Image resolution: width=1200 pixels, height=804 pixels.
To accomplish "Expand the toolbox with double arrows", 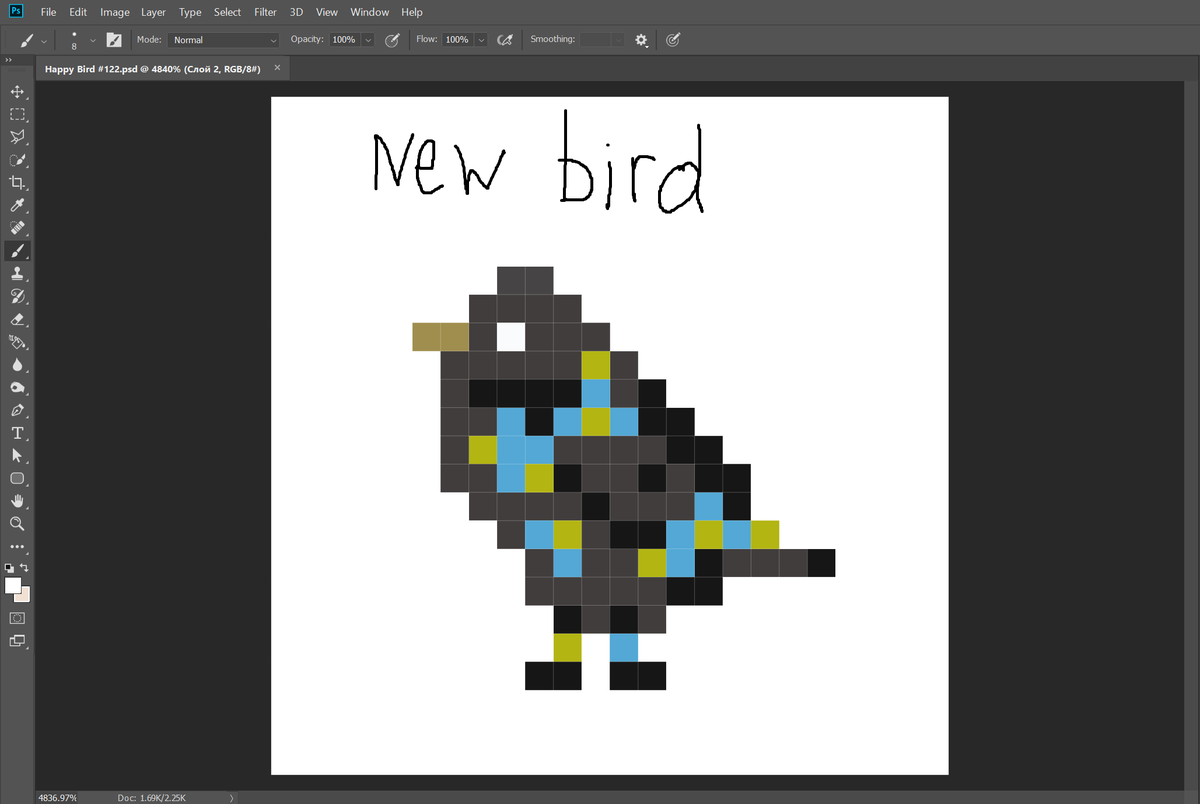I will click(x=10, y=61).
